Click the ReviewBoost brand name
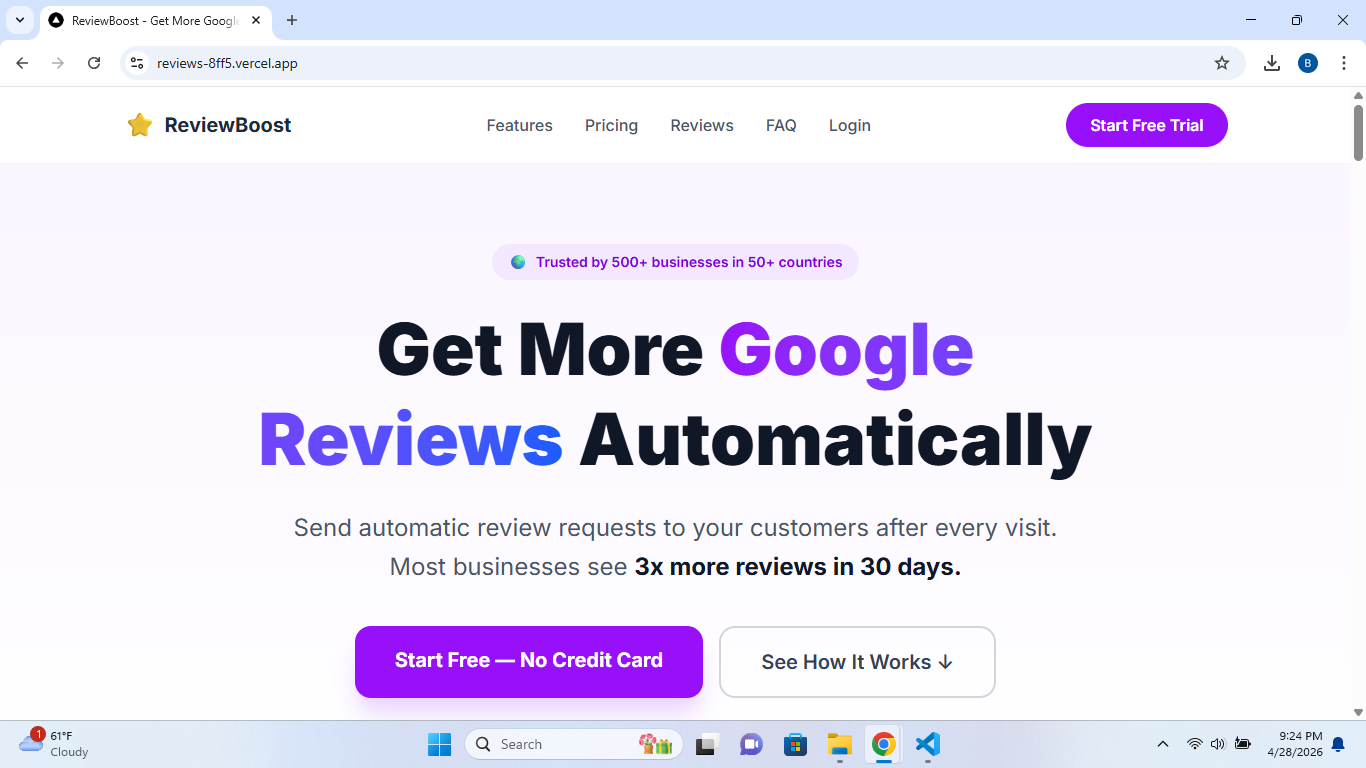The height and width of the screenshot is (768, 1366). pyautogui.click(x=228, y=125)
